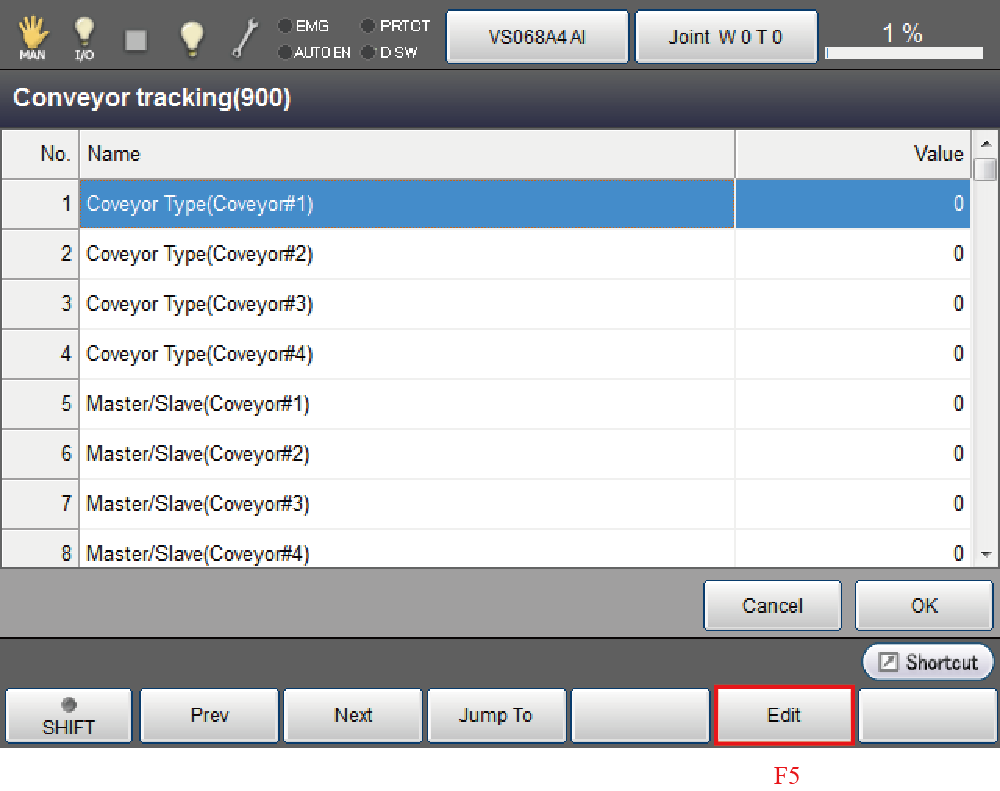Click the Cancel button
Viewport: 1000px width, 791px height.
pos(773,606)
